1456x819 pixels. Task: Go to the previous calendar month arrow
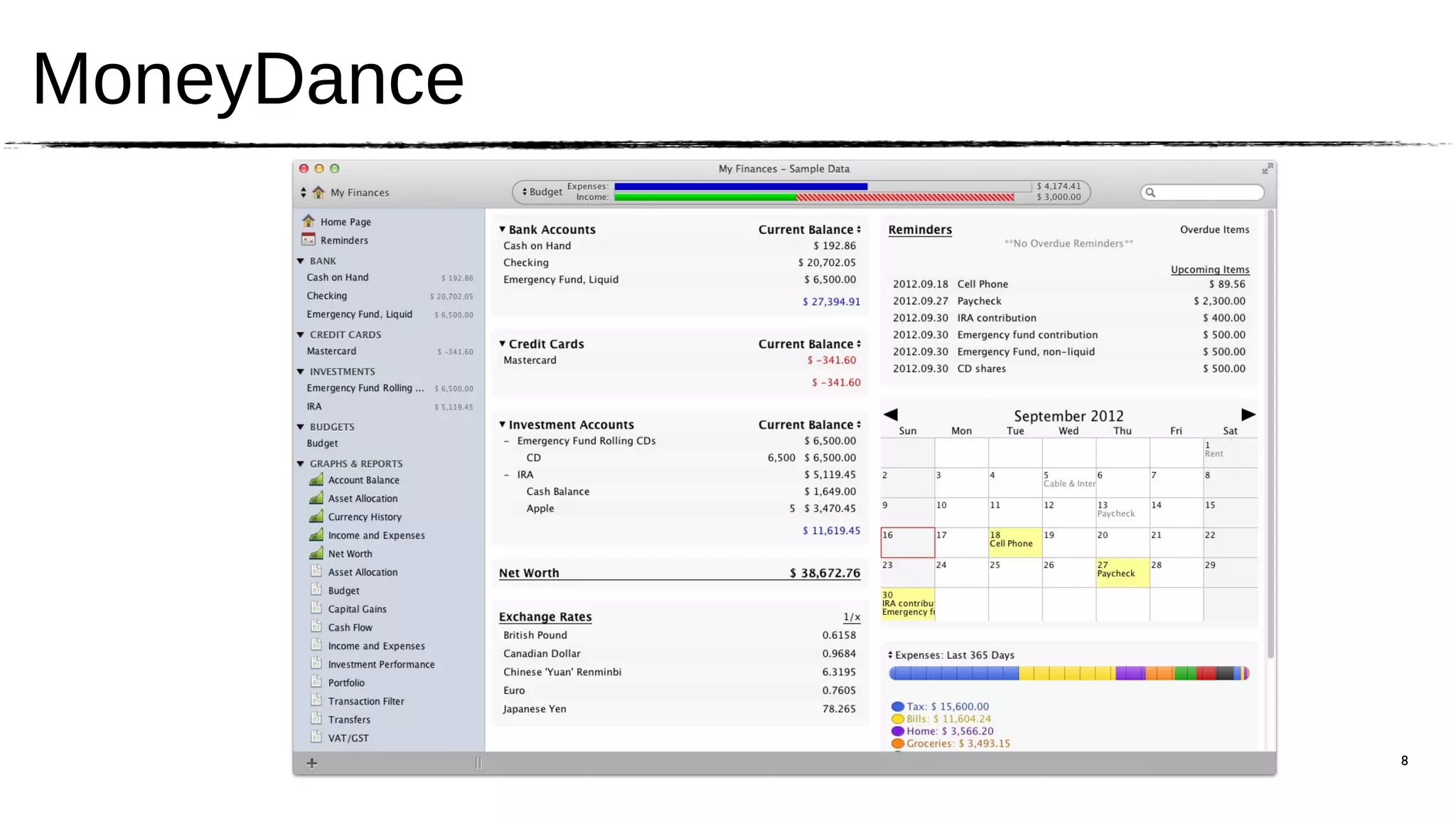(891, 414)
